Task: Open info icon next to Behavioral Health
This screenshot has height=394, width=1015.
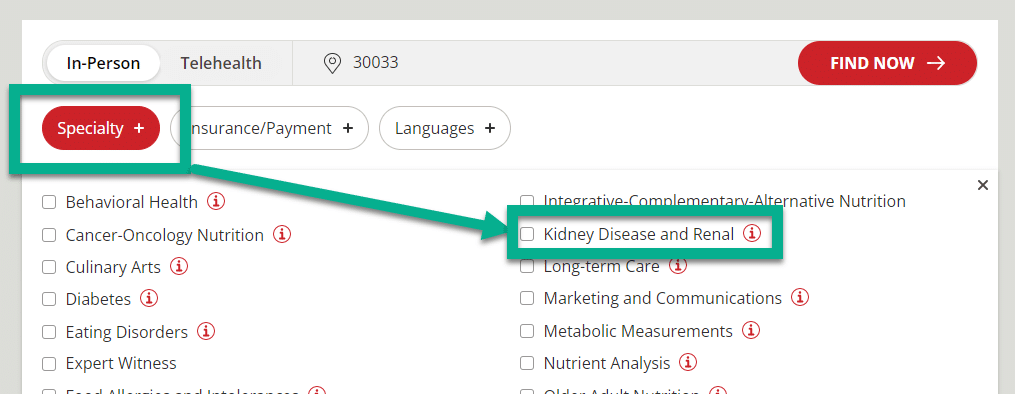Action: pyautogui.click(x=216, y=201)
